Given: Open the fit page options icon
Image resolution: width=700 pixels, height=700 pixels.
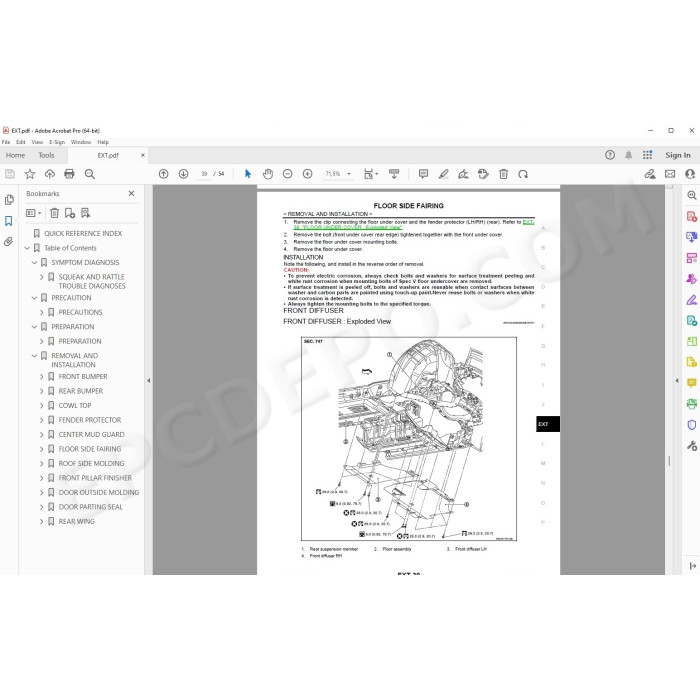Looking at the screenshot, I should tap(371, 174).
